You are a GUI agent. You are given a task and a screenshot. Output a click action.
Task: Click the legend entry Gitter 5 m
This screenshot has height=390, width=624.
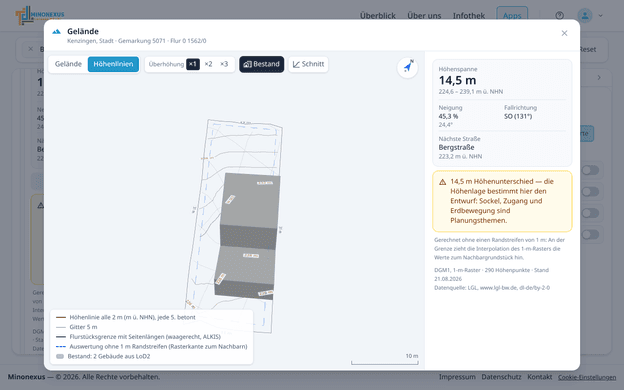tap(83, 327)
